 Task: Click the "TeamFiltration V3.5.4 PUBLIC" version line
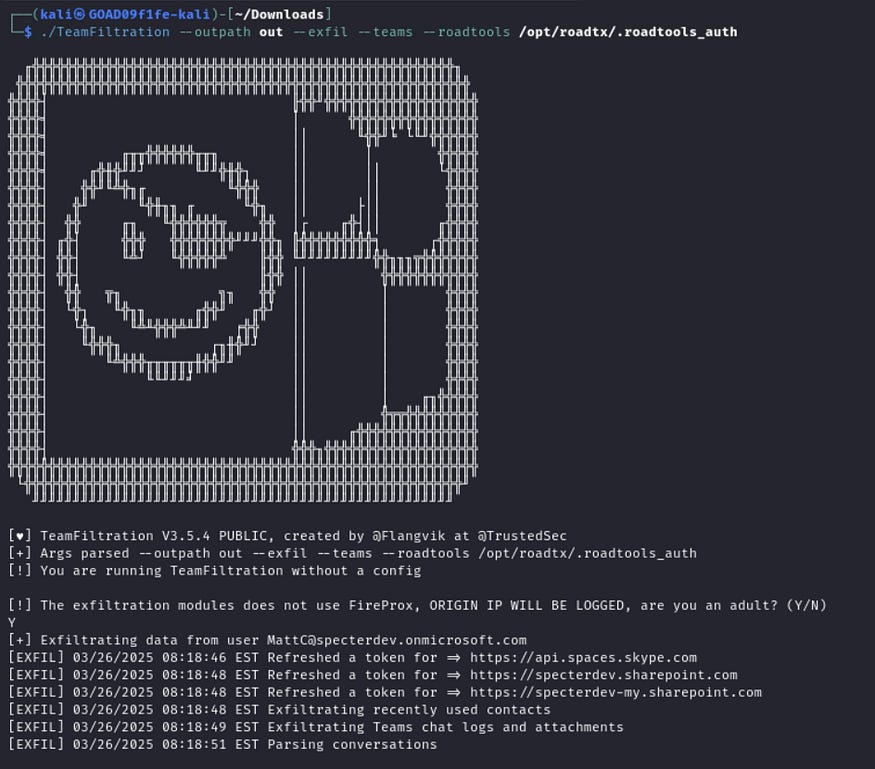(x=287, y=536)
